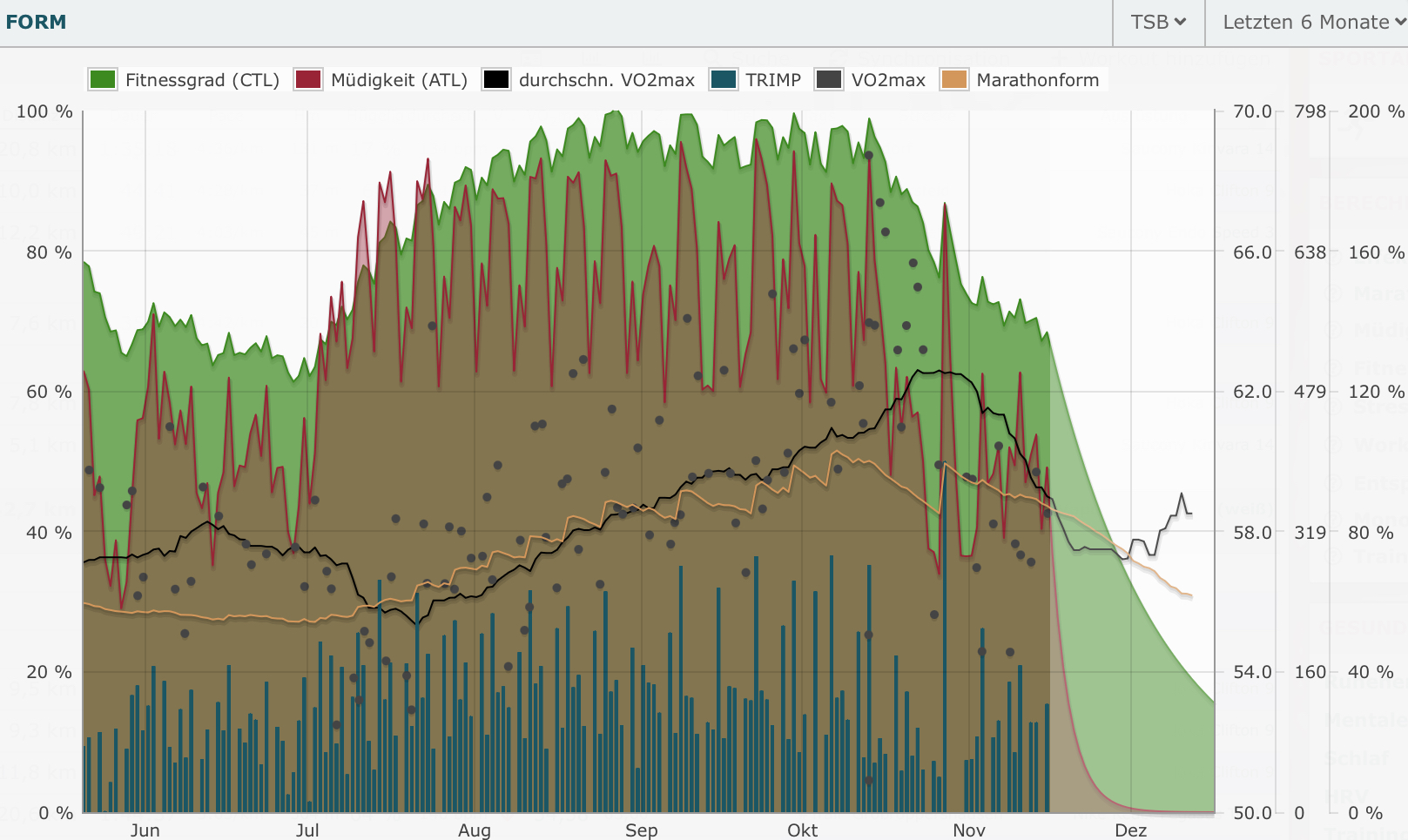Click the durchschn. VO2max legend text

606,80
